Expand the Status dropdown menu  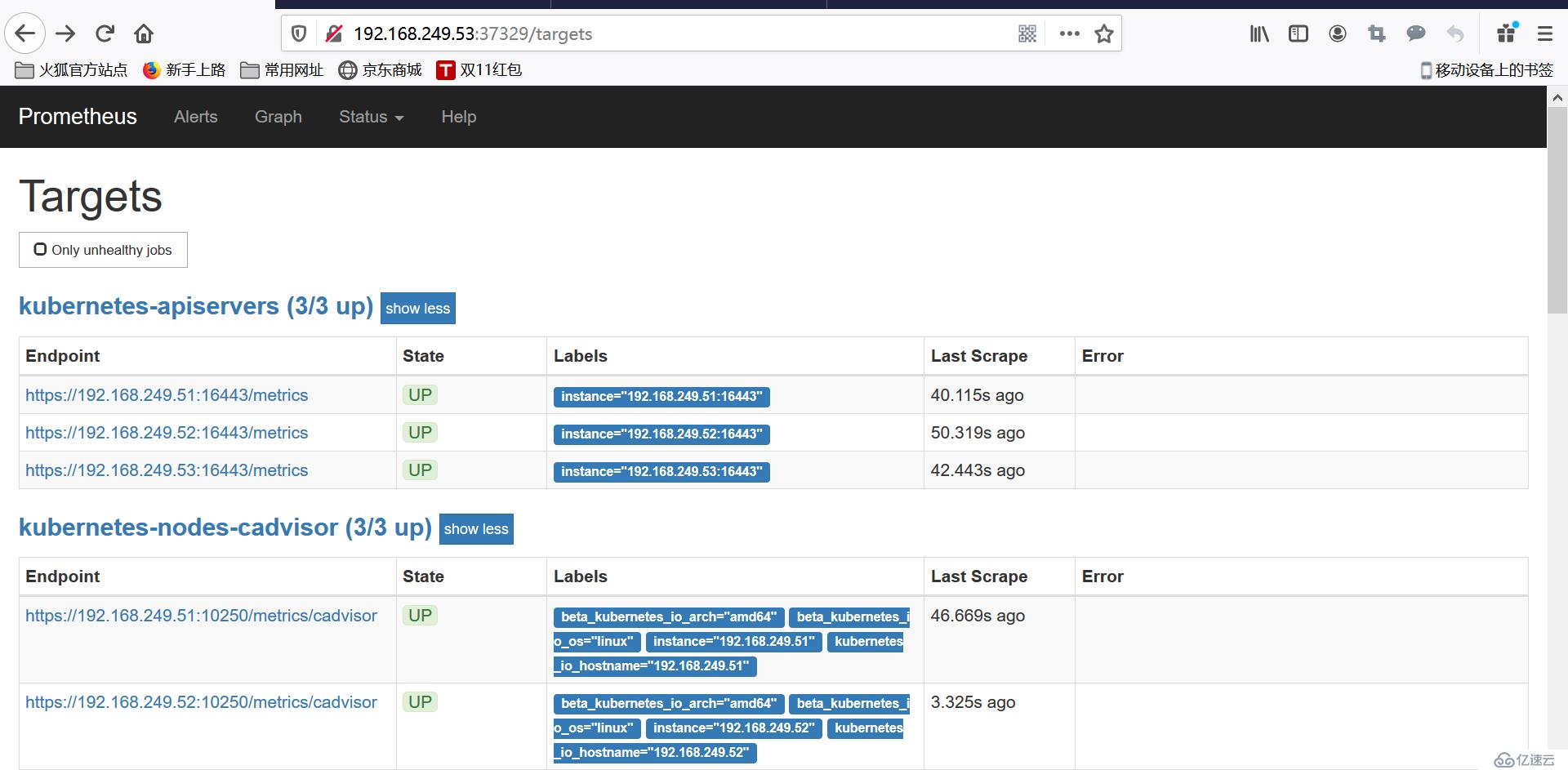[x=372, y=117]
